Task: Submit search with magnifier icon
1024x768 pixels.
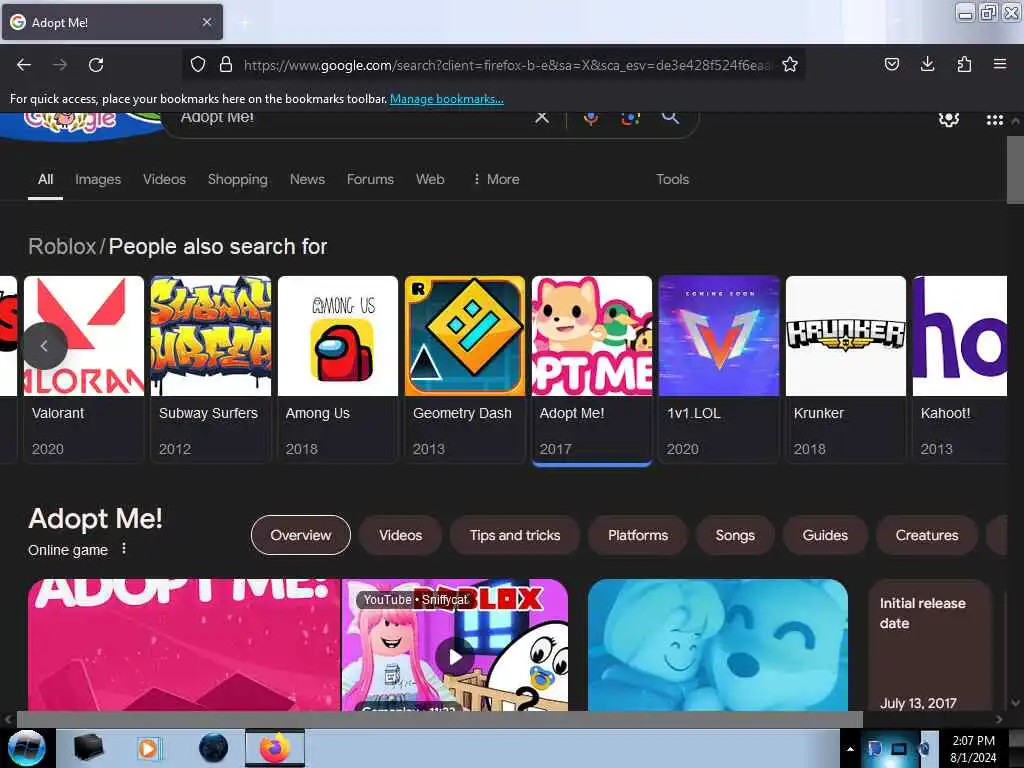Action: (670, 118)
